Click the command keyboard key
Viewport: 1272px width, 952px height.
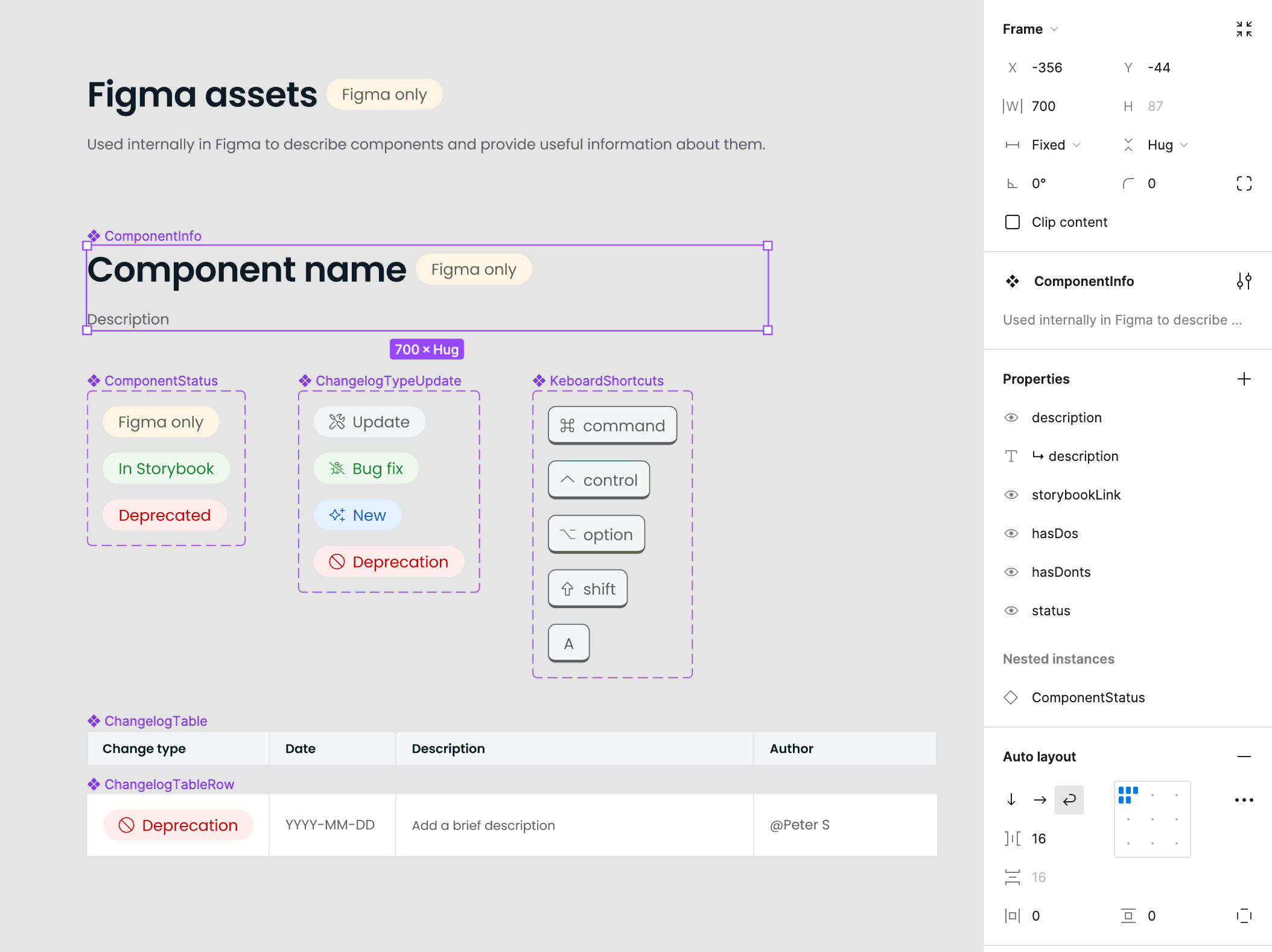612,425
